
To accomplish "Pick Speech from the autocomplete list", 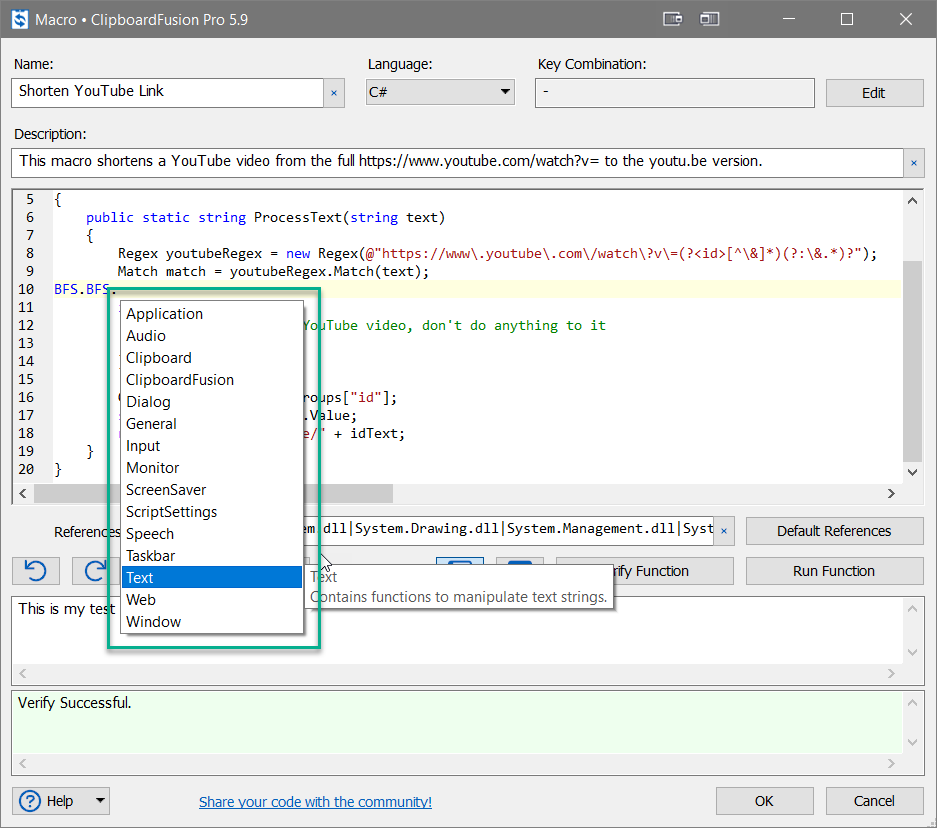I will point(212,534).
